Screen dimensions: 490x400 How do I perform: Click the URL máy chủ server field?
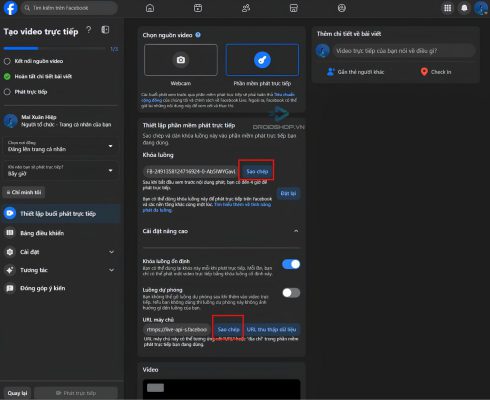[x=177, y=330]
